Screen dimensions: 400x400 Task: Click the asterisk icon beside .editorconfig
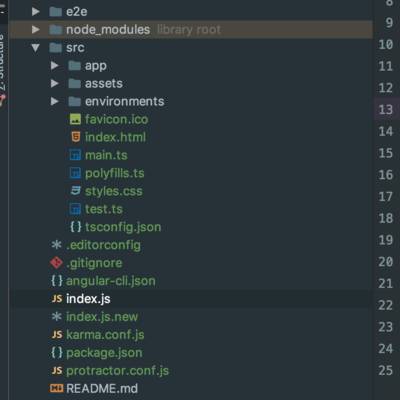(56, 245)
